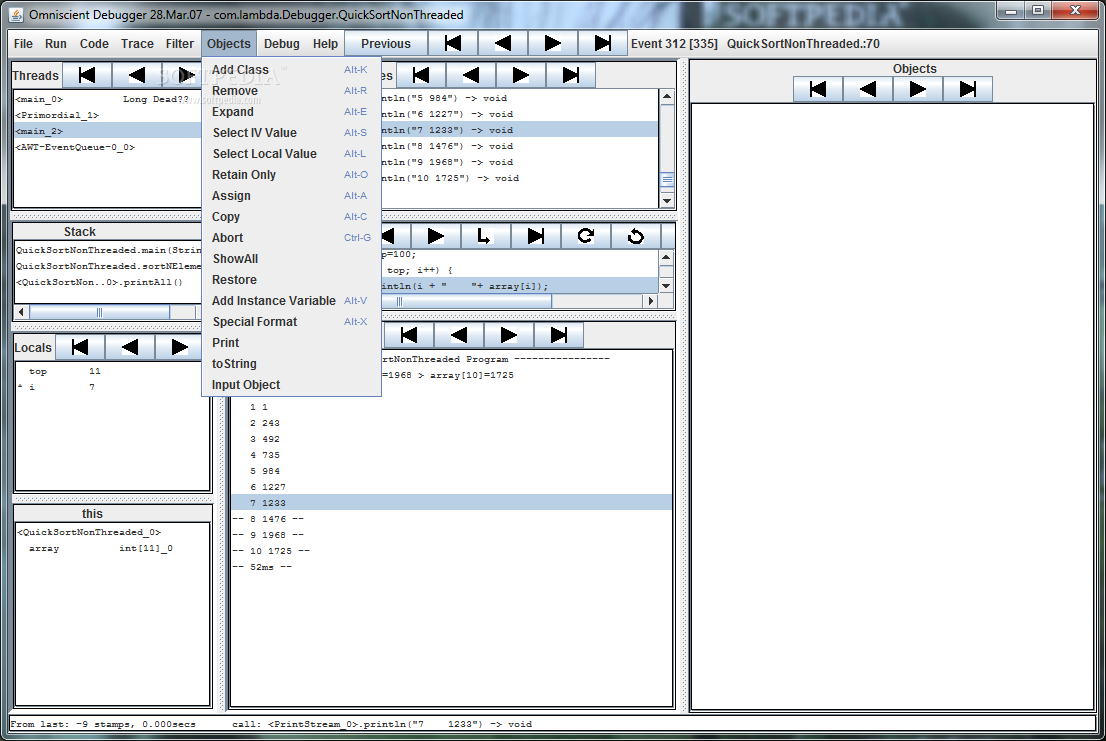Jump to last in Objects panel
The image size is (1106, 741).
pyautogui.click(x=967, y=89)
